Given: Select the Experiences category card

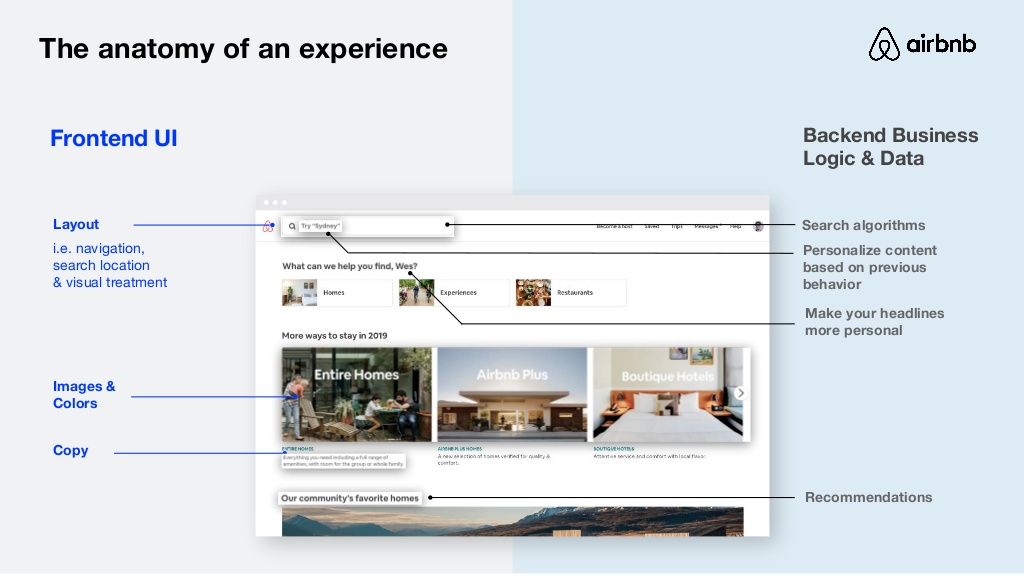Looking at the screenshot, I should [454, 293].
